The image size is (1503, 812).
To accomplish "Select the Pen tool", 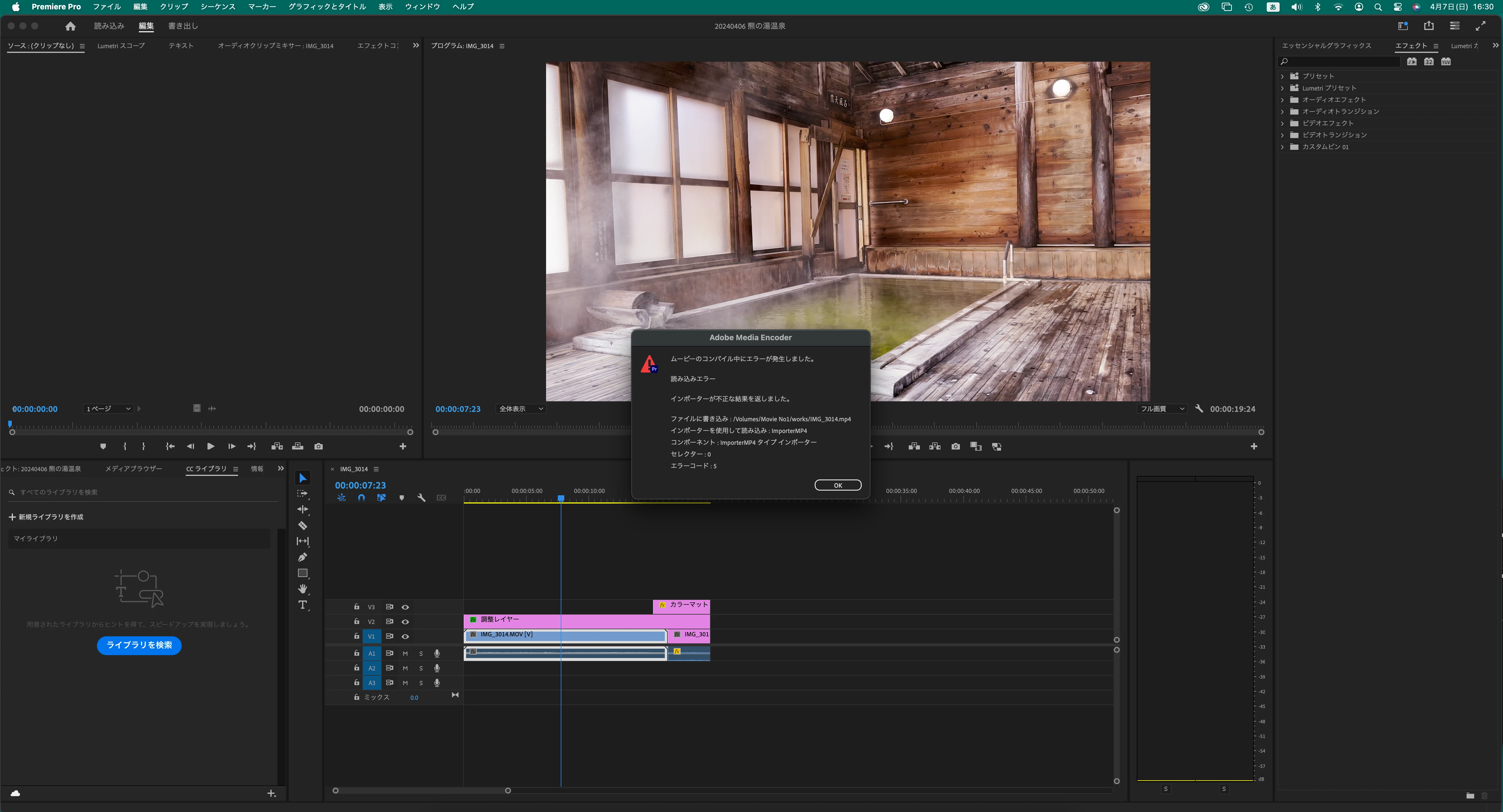I will coord(302,557).
